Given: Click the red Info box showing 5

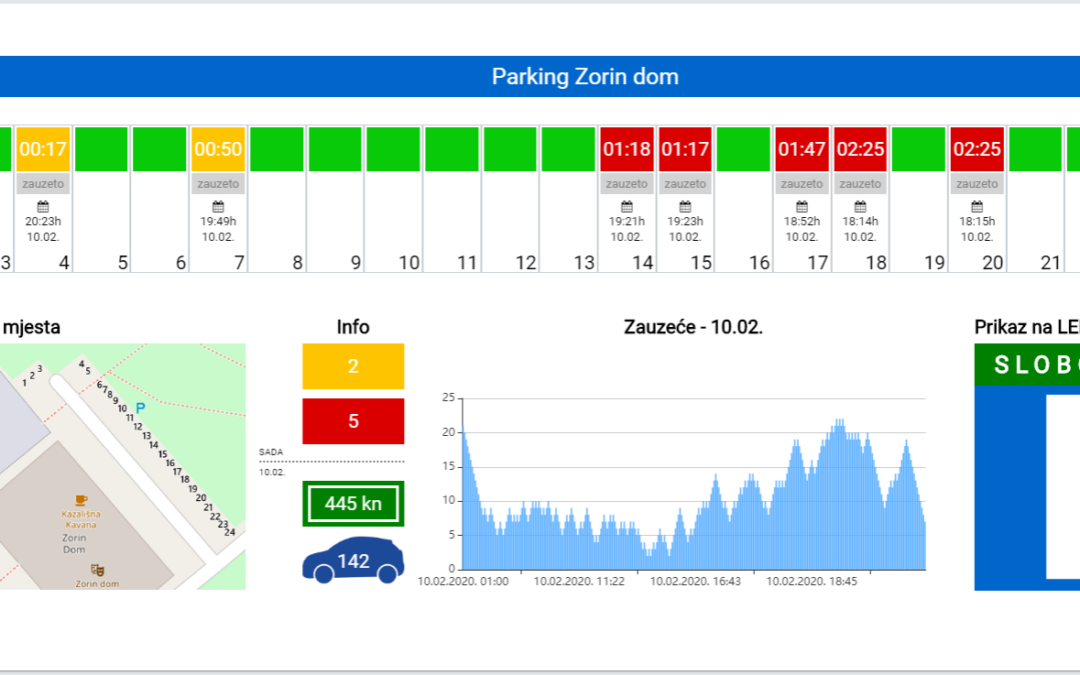Looking at the screenshot, I should click(x=353, y=421).
